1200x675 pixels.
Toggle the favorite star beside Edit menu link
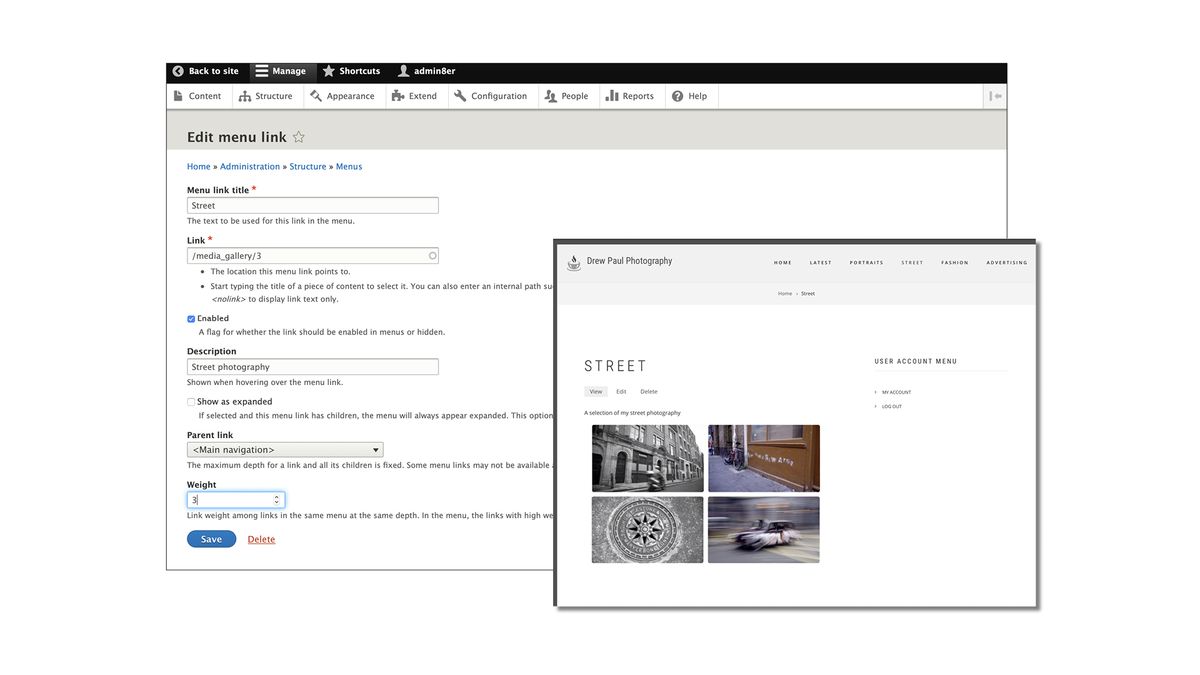[298, 136]
